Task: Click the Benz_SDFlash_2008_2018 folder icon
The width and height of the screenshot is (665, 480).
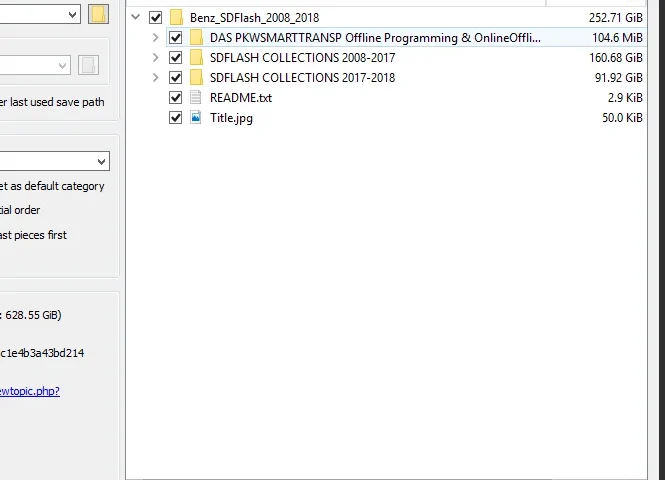Action: pyautogui.click(x=176, y=17)
